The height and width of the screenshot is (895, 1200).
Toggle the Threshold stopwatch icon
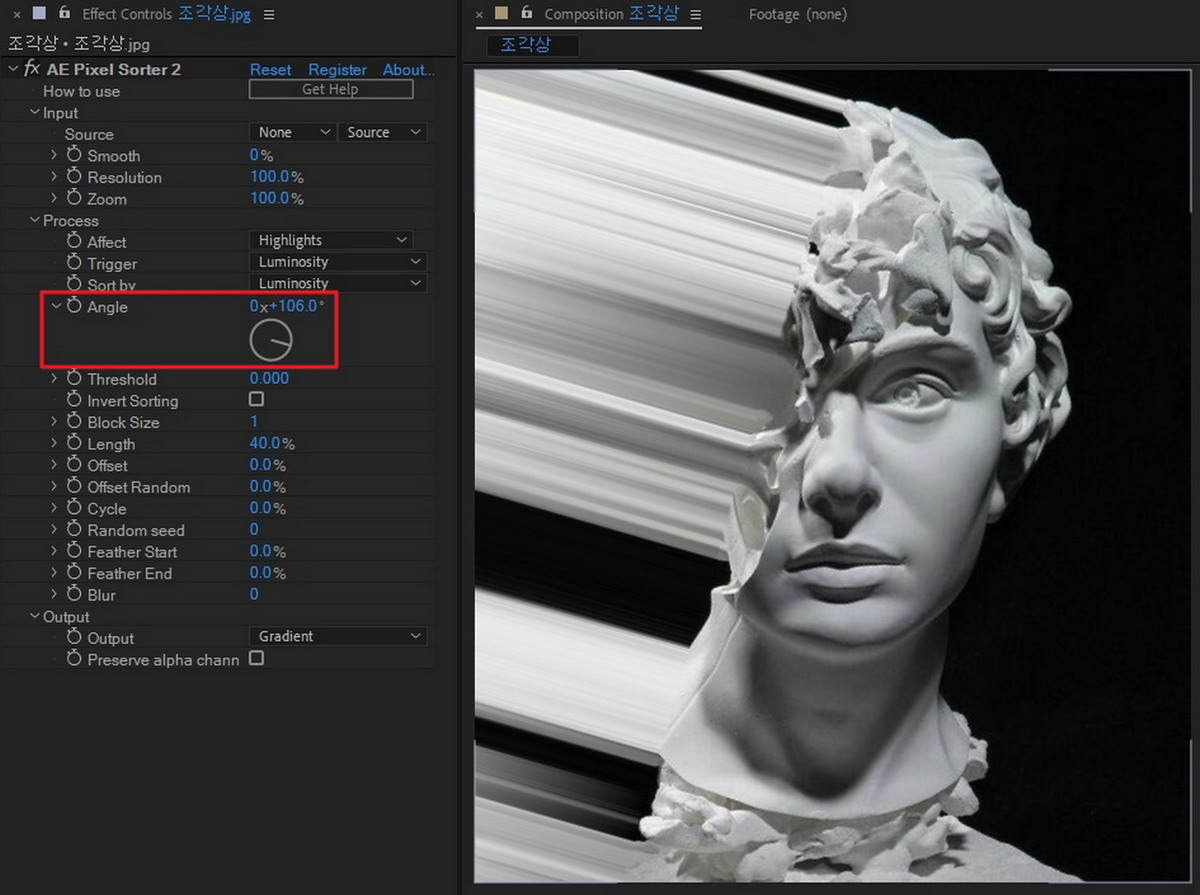click(74, 379)
